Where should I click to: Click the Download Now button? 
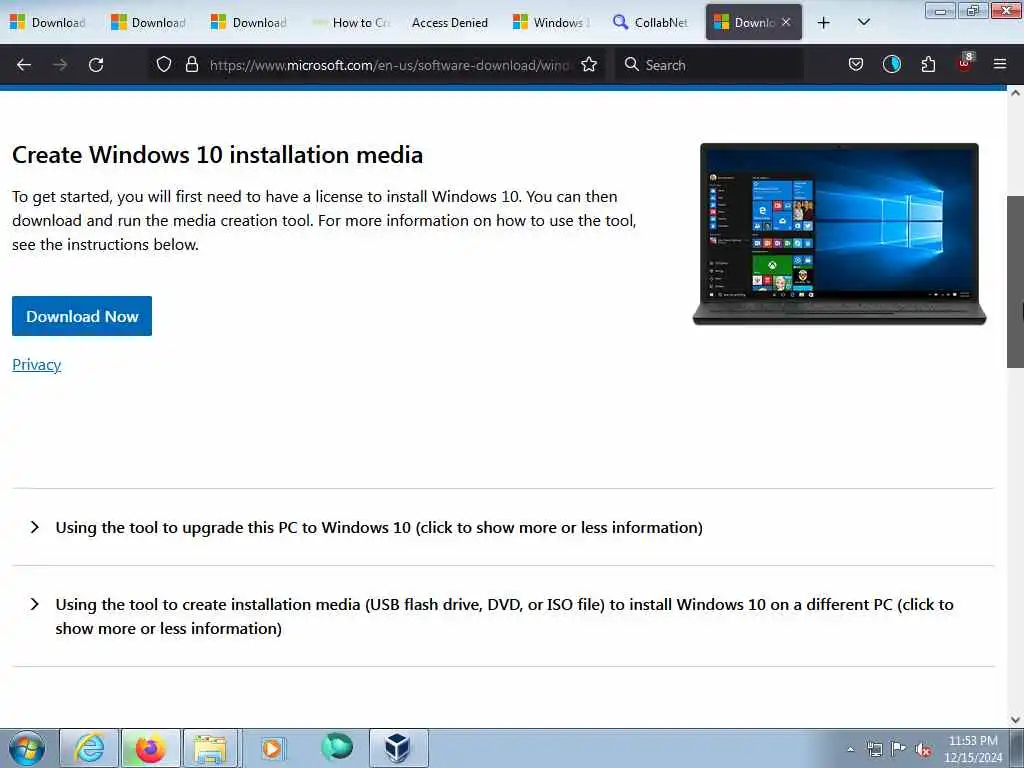82,316
